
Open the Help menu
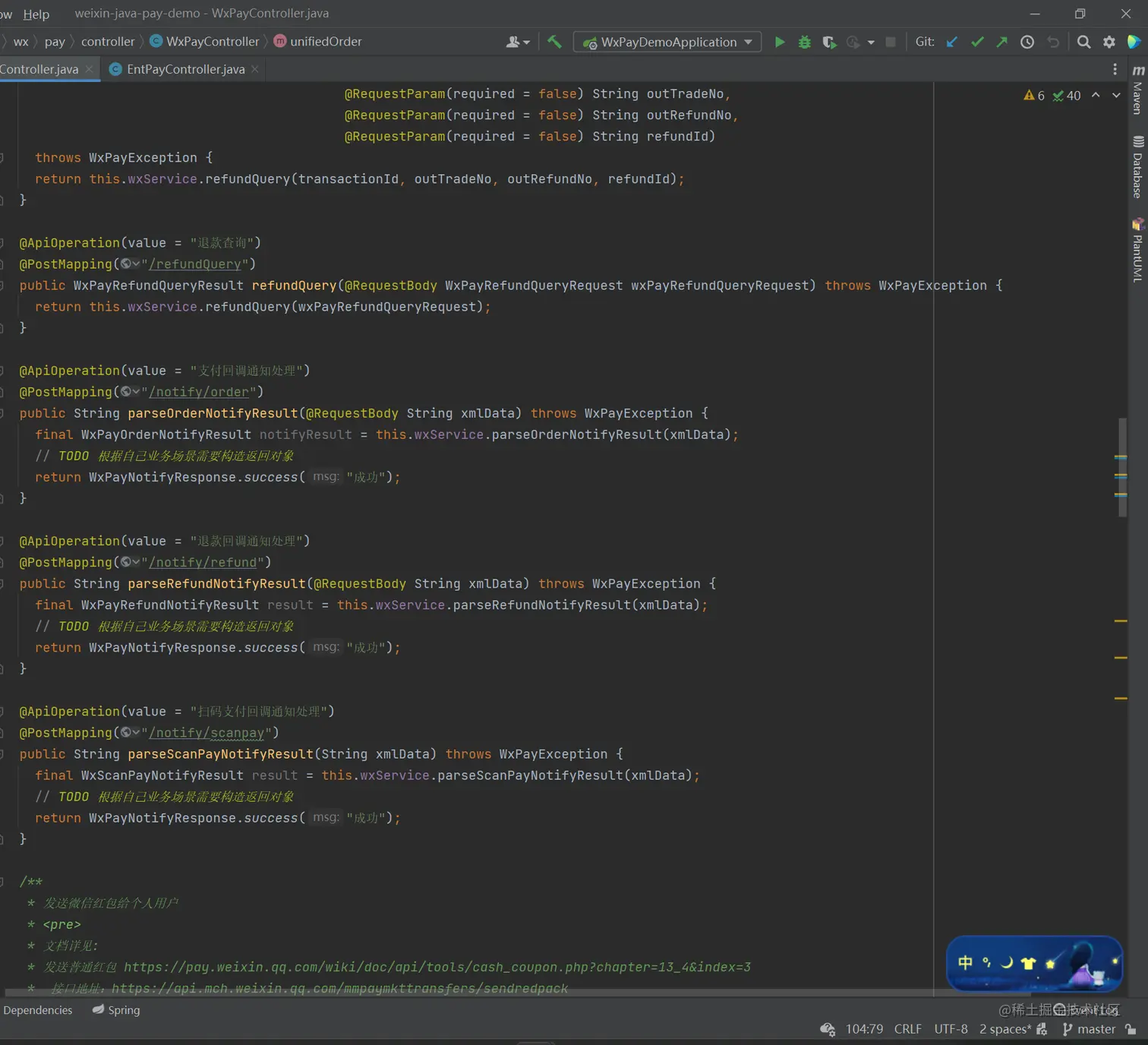(36, 14)
